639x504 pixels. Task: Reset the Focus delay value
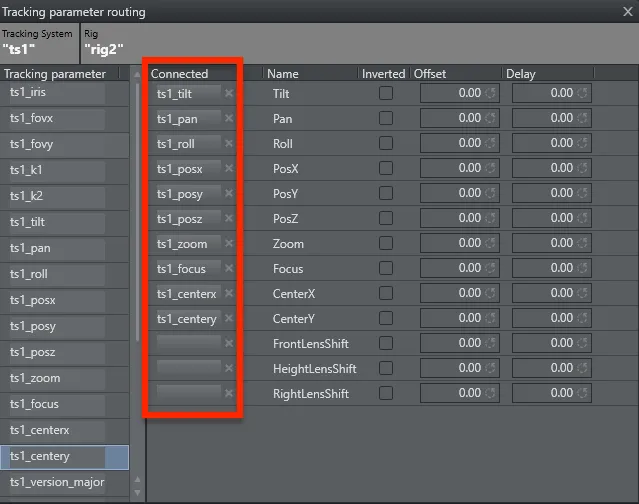(x=582, y=268)
